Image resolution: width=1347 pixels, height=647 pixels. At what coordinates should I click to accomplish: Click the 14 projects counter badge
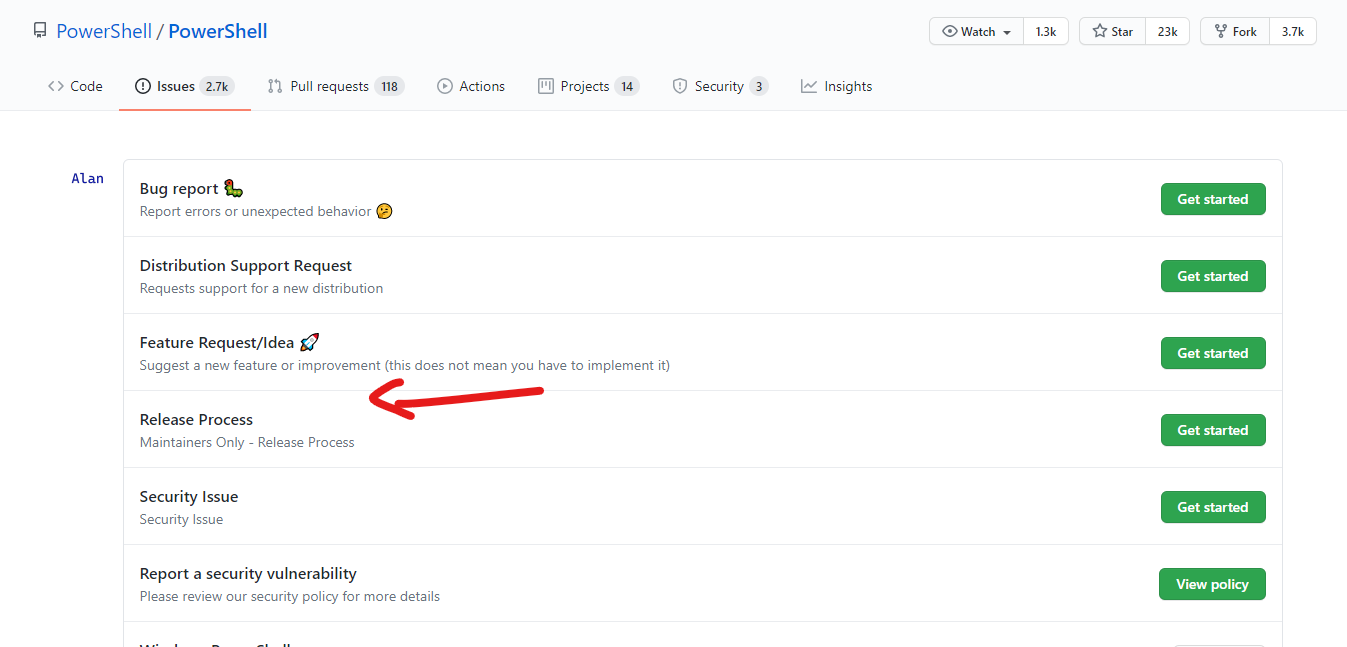pos(627,86)
